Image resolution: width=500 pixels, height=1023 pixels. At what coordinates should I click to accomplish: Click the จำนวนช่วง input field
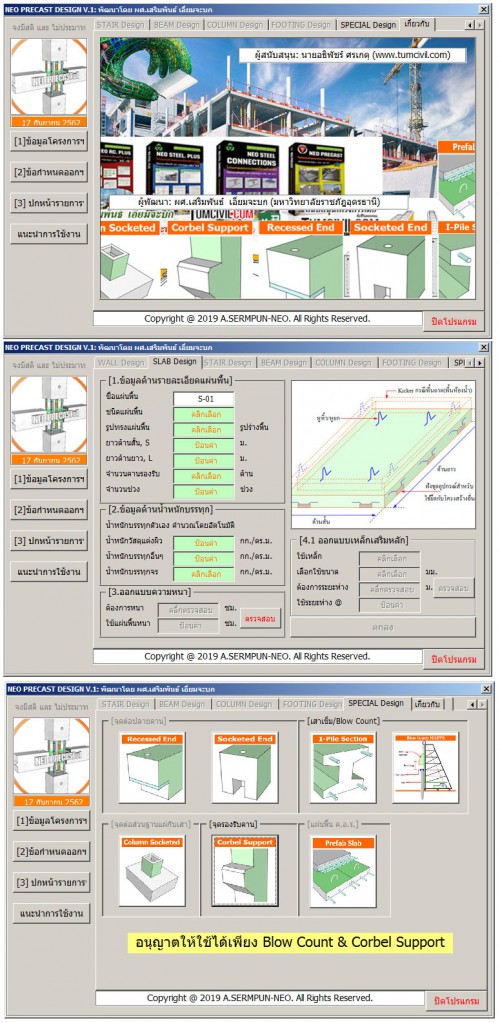(204, 491)
